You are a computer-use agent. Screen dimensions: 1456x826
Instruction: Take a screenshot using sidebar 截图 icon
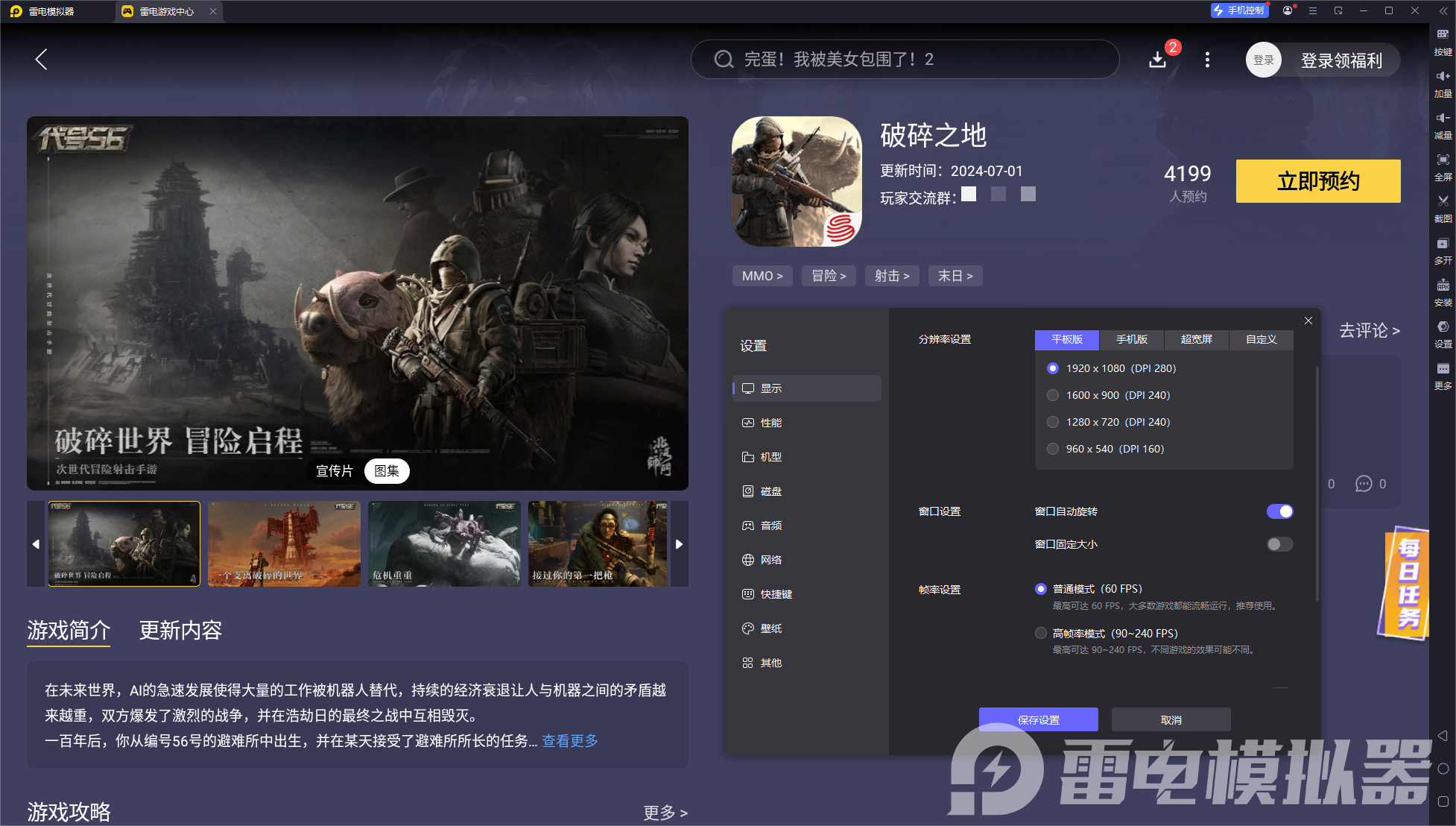(x=1443, y=209)
